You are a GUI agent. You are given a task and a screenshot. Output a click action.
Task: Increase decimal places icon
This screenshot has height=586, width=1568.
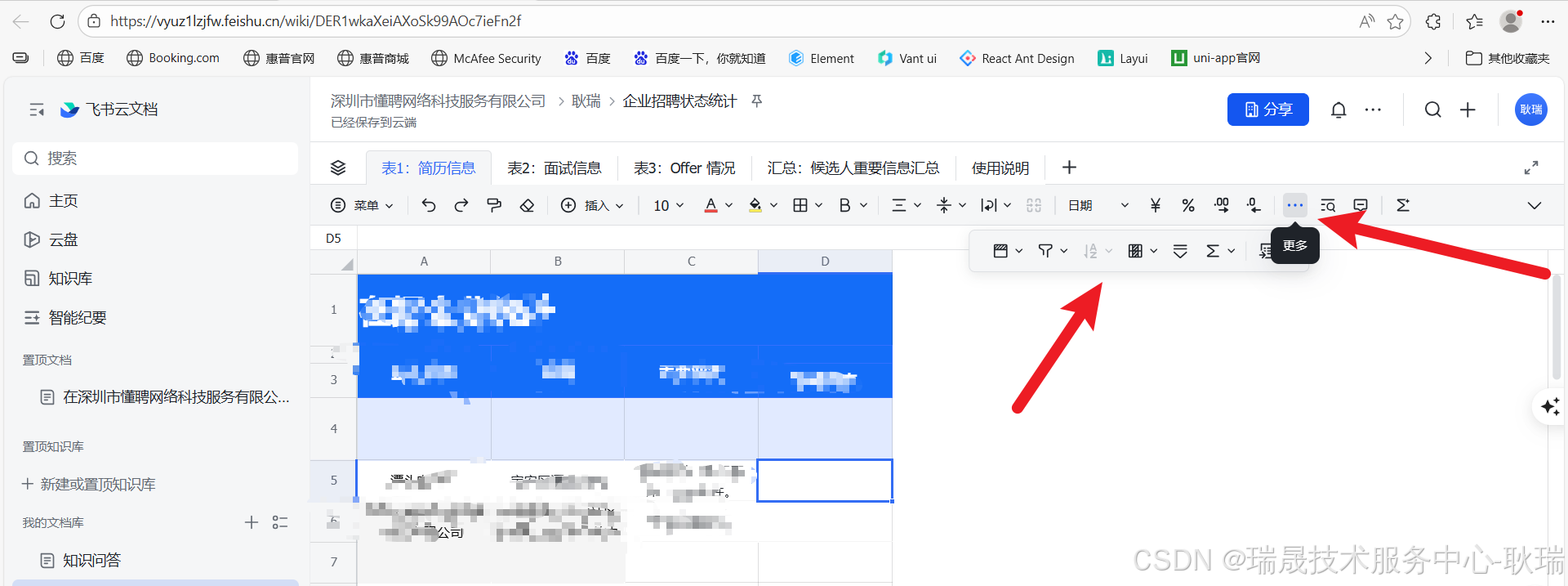point(1222,205)
